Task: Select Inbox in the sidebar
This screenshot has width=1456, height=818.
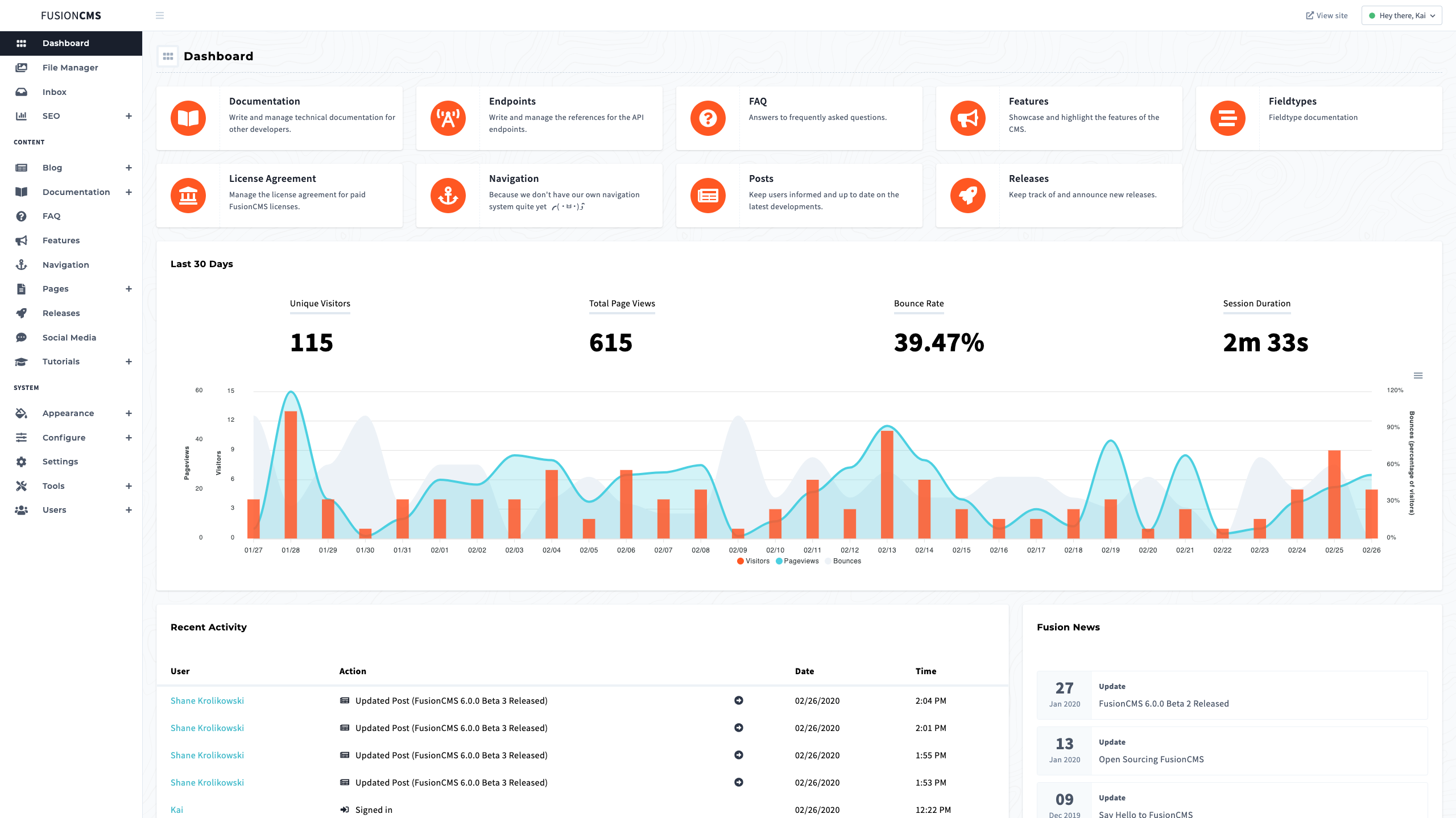Action: [x=55, y=92]
